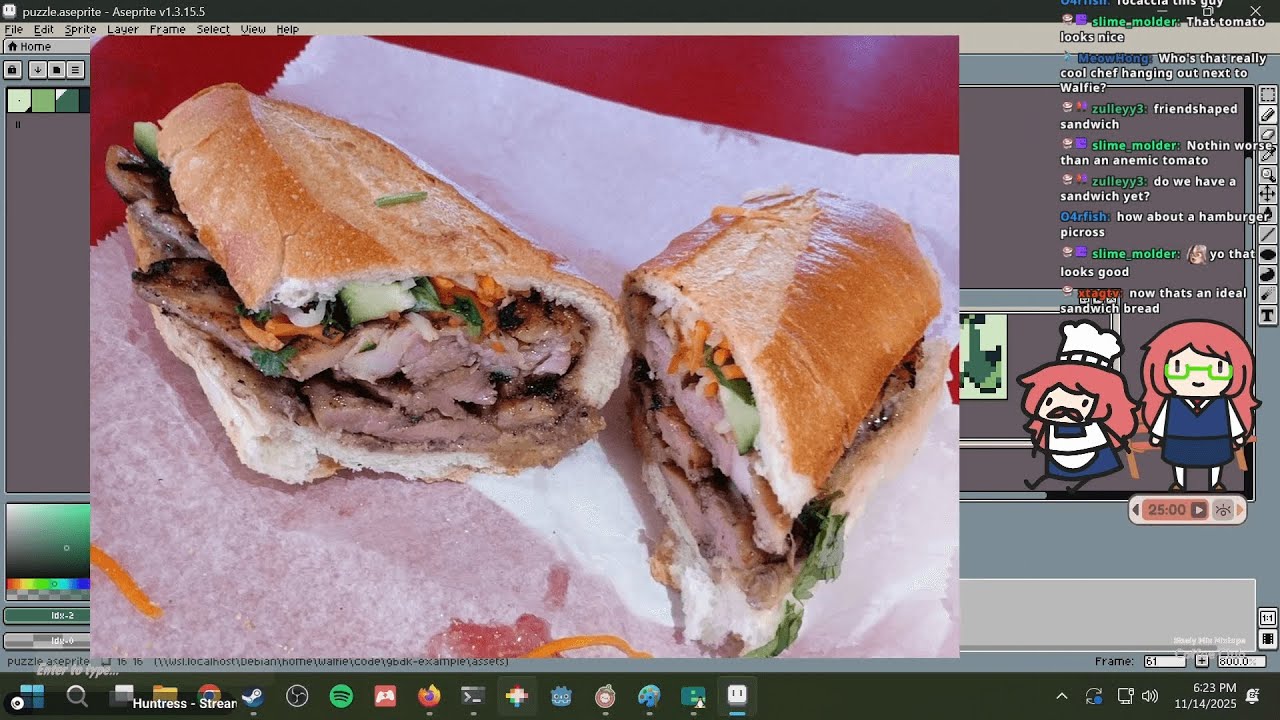The height and width of the screenshot is (720, 1280).
Task: Click the 1:1 zoom reset button
Action: click(1267, 618)
